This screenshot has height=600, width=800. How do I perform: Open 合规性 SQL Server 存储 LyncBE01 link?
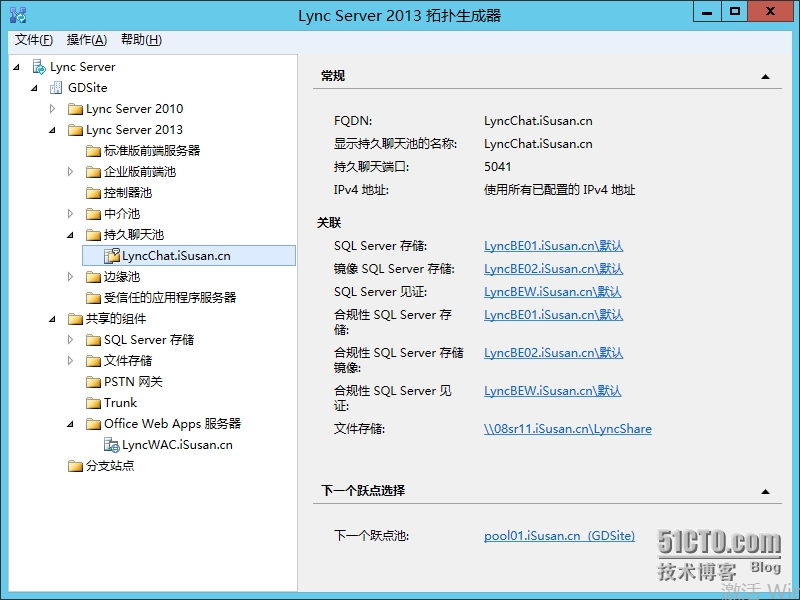click(554, 315)
